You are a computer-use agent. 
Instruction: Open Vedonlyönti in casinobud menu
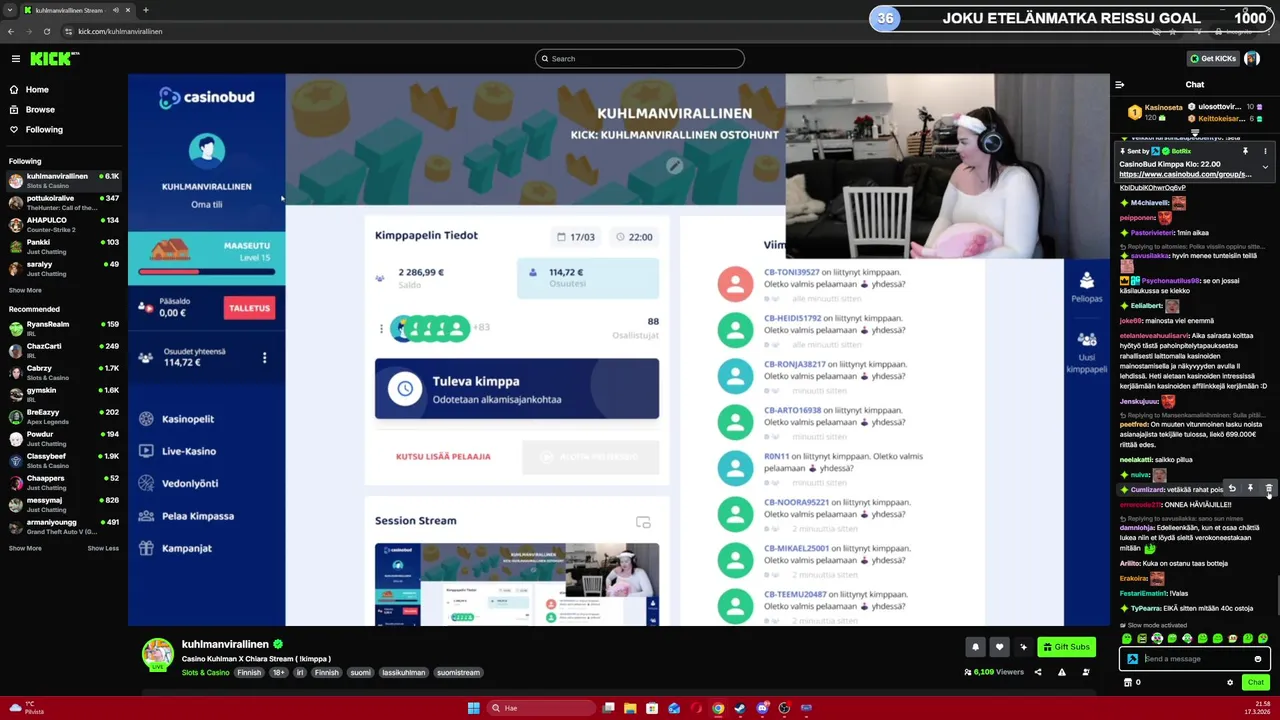click(x=189, y=483)
